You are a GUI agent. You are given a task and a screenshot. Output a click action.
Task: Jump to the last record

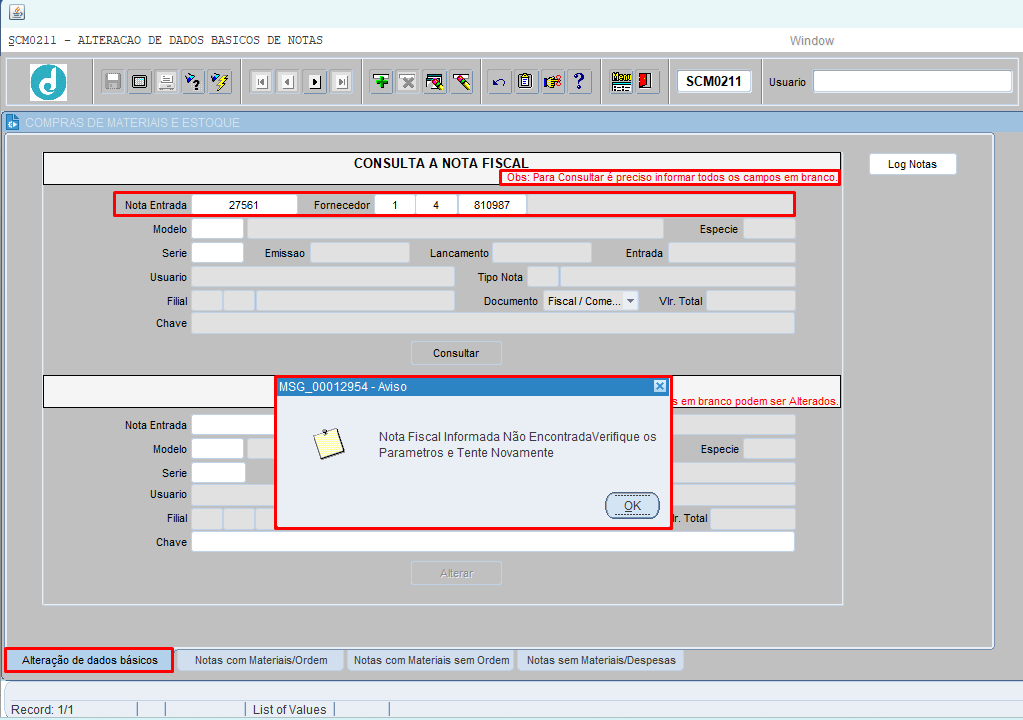click(342, 82)
